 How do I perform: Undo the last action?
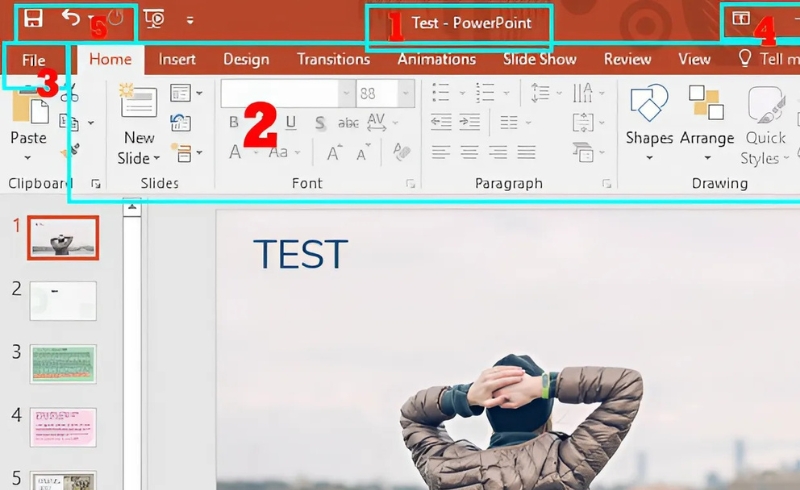pyautogui.click(x=71, y=18)
